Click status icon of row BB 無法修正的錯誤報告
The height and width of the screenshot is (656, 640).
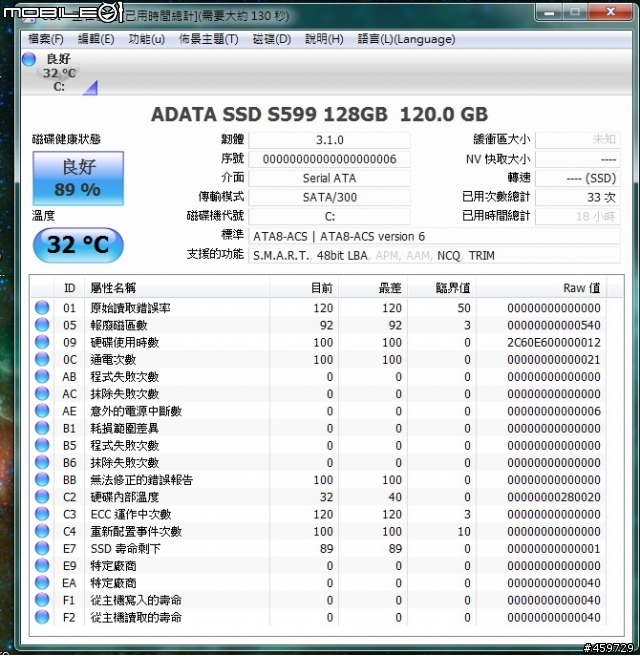[x=42, y=479]
